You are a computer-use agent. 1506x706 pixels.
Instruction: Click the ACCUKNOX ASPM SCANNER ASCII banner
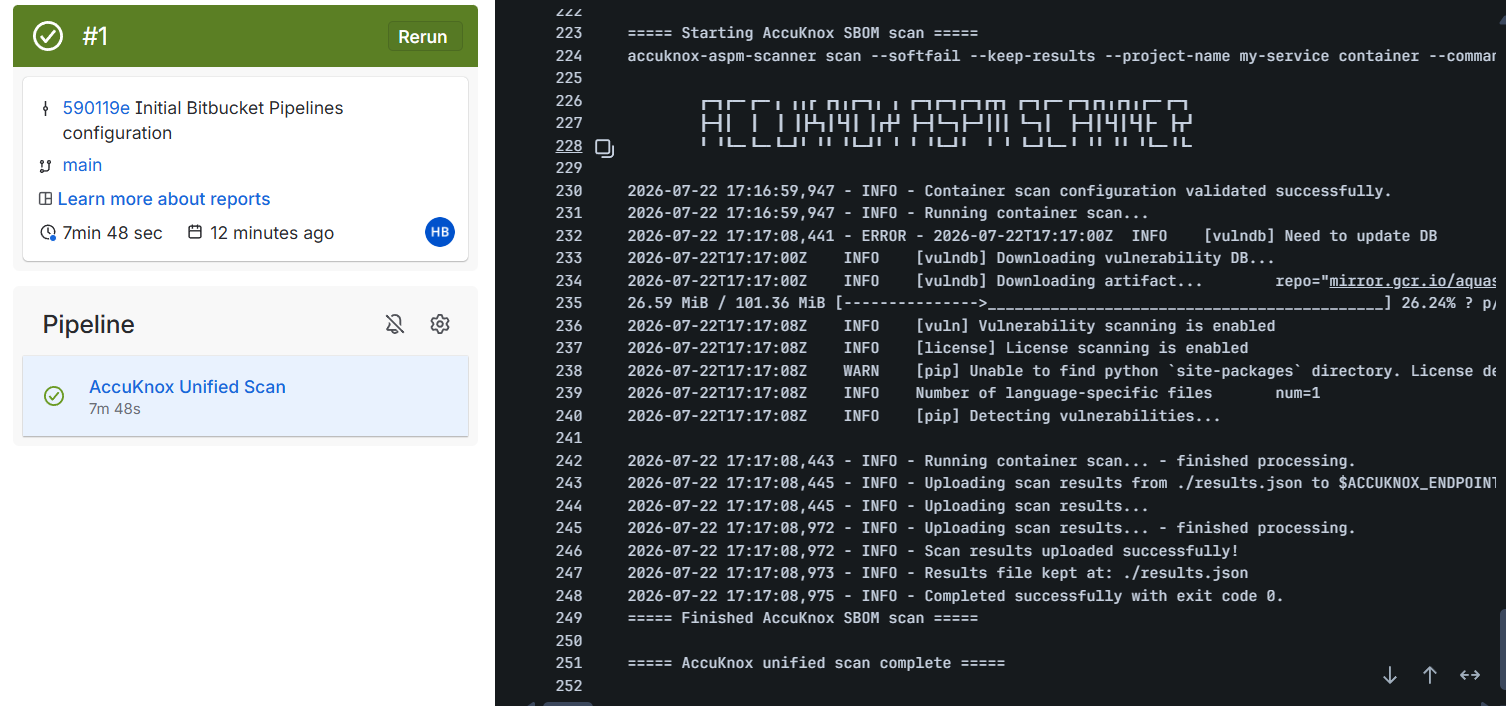[x=946, y=123]
